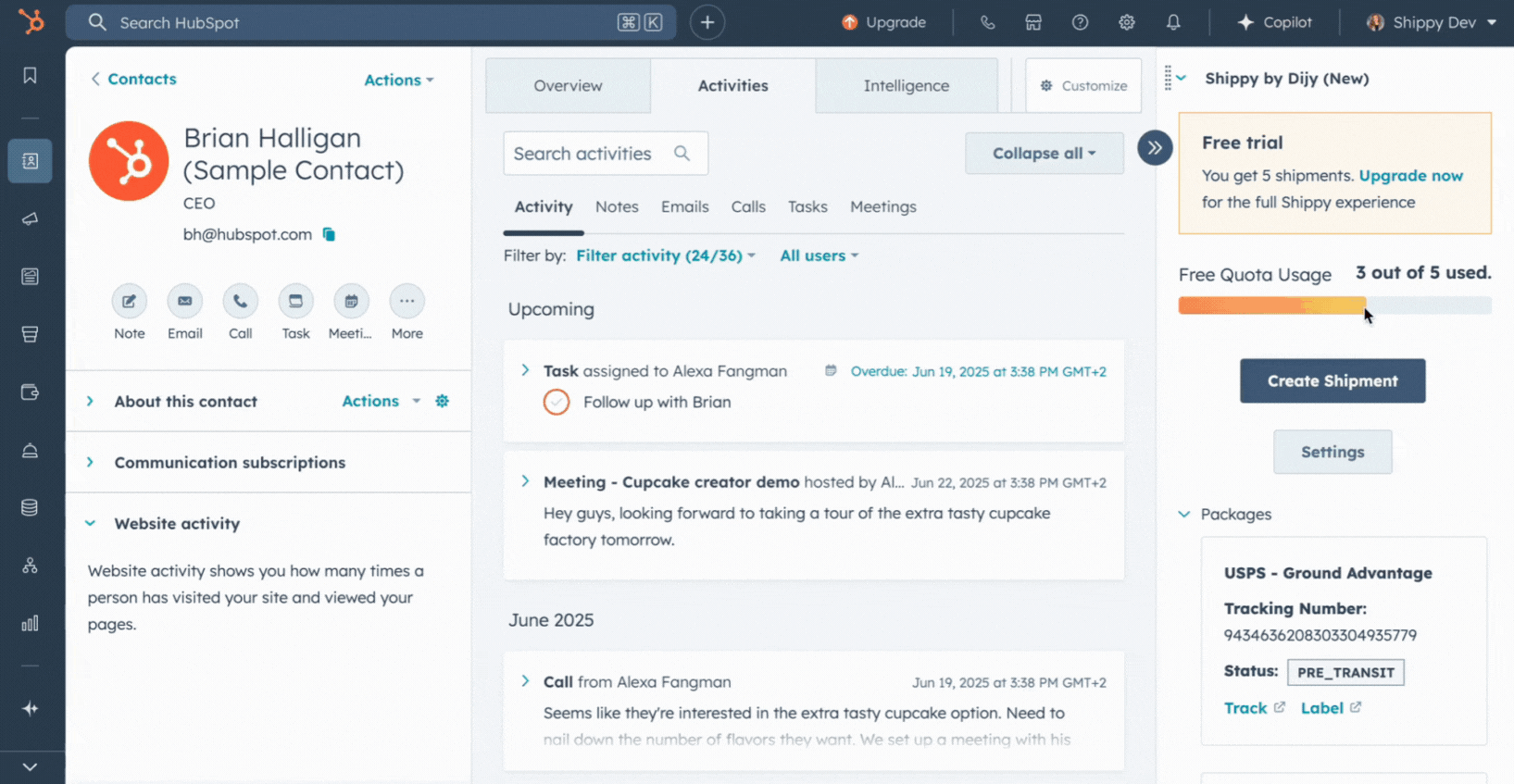Open the calling phone icon in the top bar
The width and height of the screenshot is (1514, 784).
(x=987, y=22)
